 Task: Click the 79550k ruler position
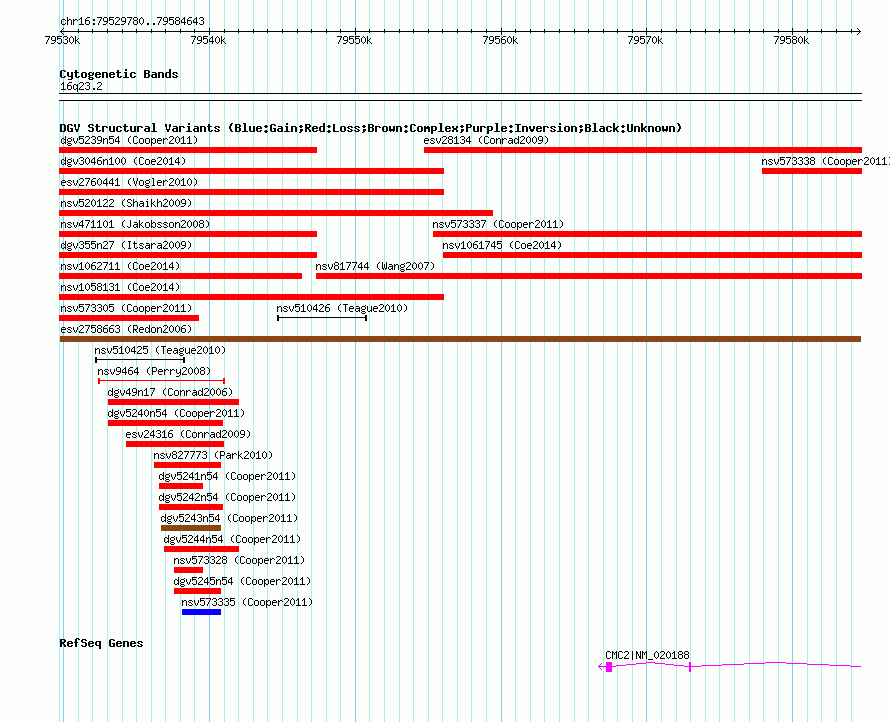[354, 40]
